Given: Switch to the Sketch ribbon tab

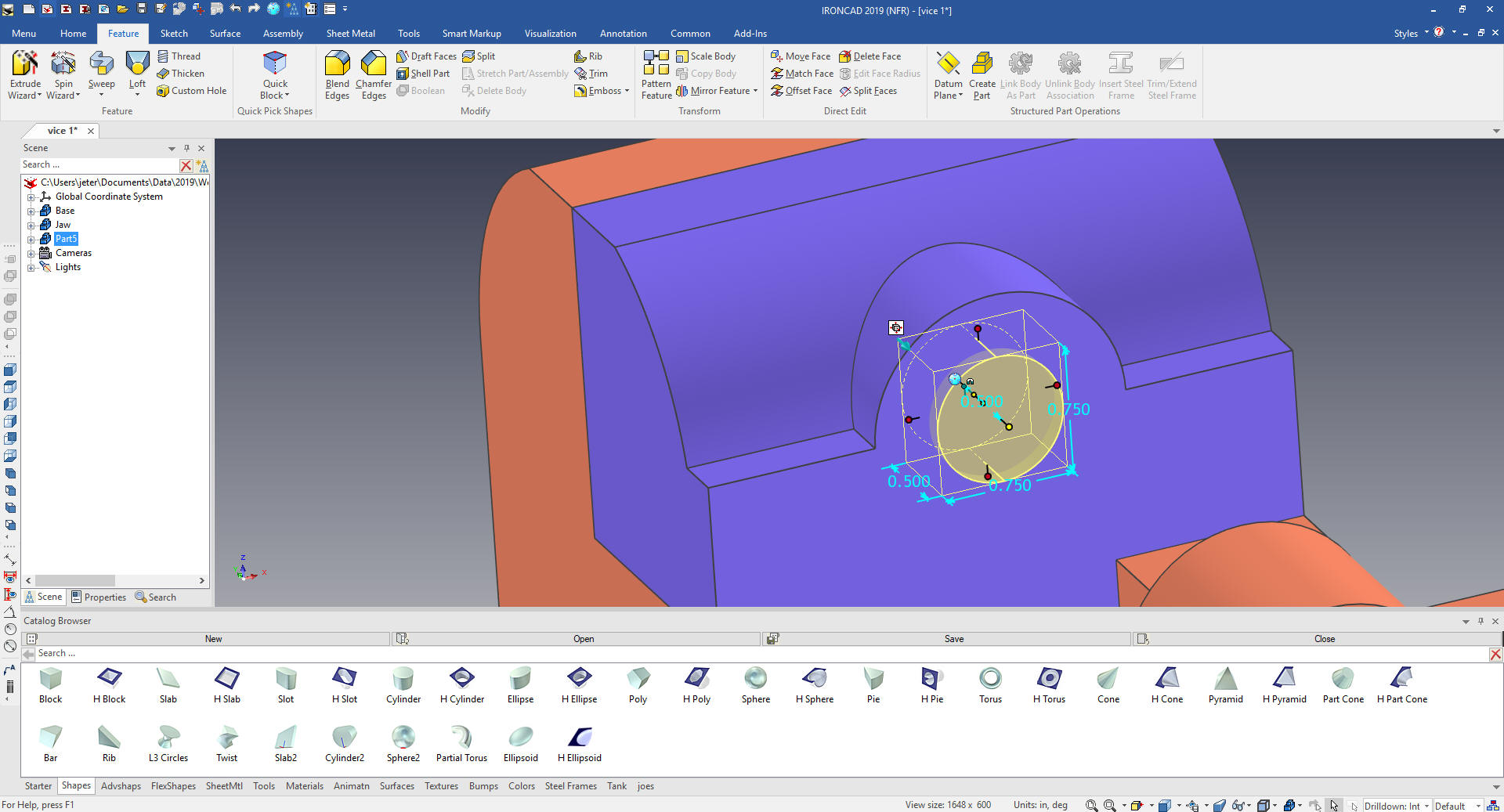Looking at the screenshot, I should click(174, 34).
